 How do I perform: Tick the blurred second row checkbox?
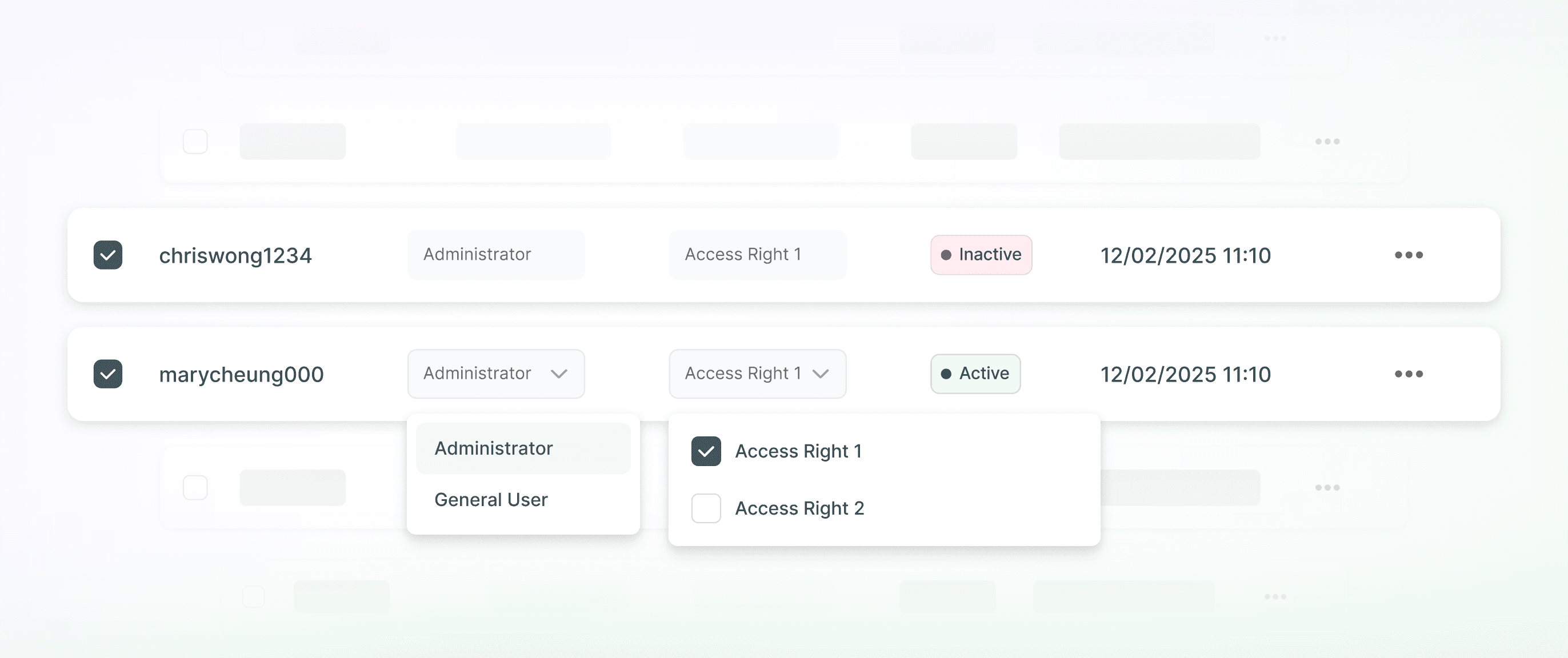click(x=195, y=141)
